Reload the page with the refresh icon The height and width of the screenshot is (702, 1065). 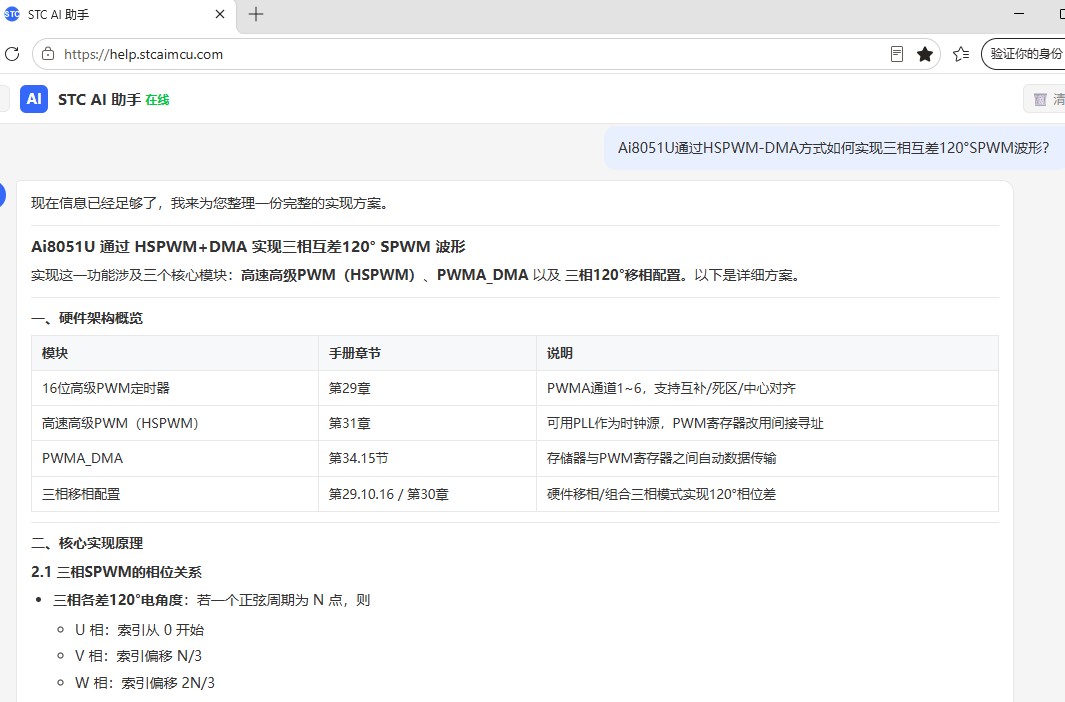tap(12, 54)
